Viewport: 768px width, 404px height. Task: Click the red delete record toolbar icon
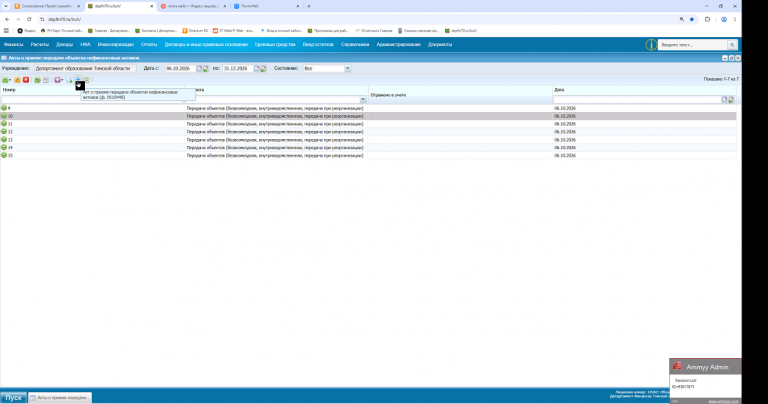[26, 80]
